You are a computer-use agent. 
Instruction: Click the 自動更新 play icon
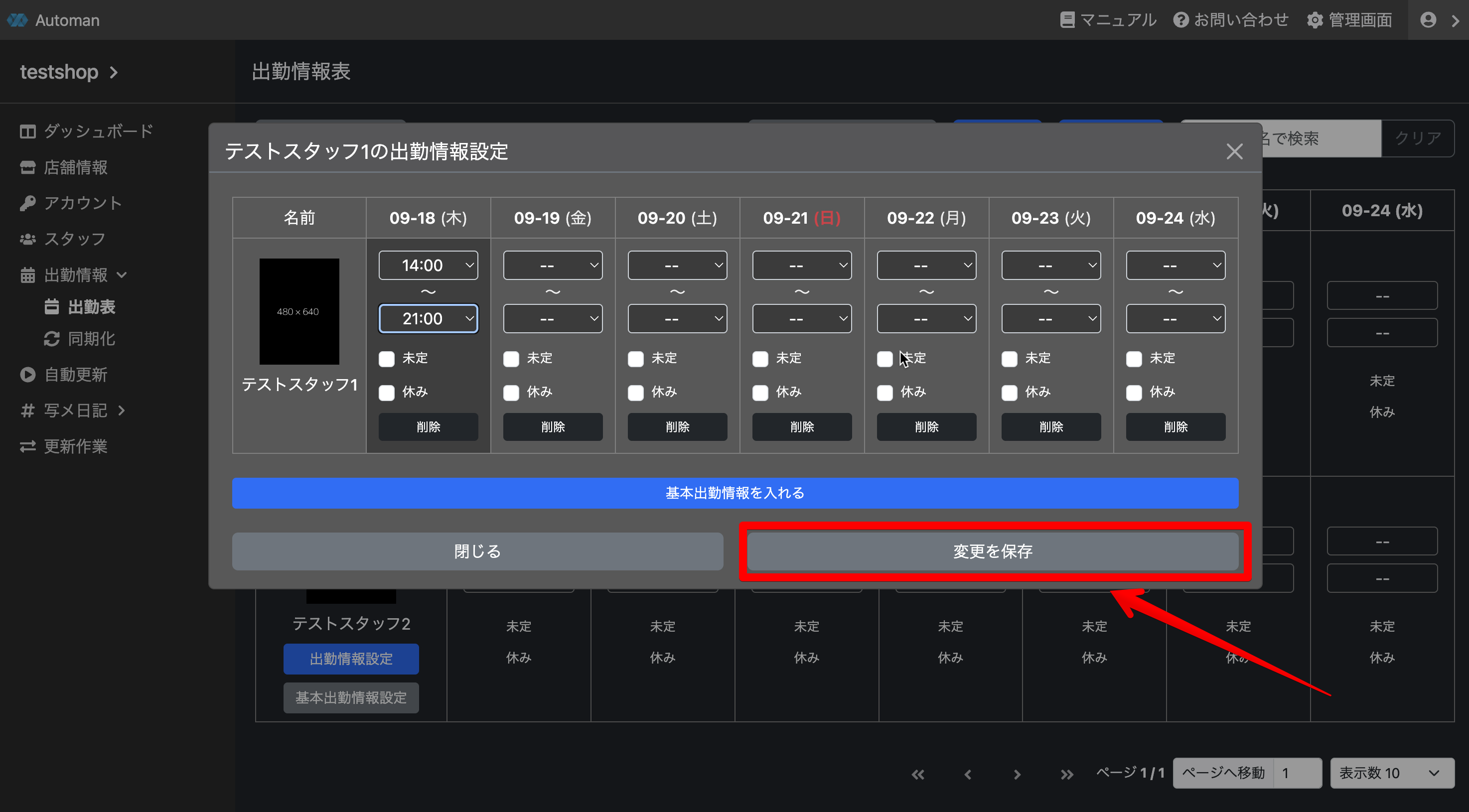pyautogui.click(x=27, y=375)
